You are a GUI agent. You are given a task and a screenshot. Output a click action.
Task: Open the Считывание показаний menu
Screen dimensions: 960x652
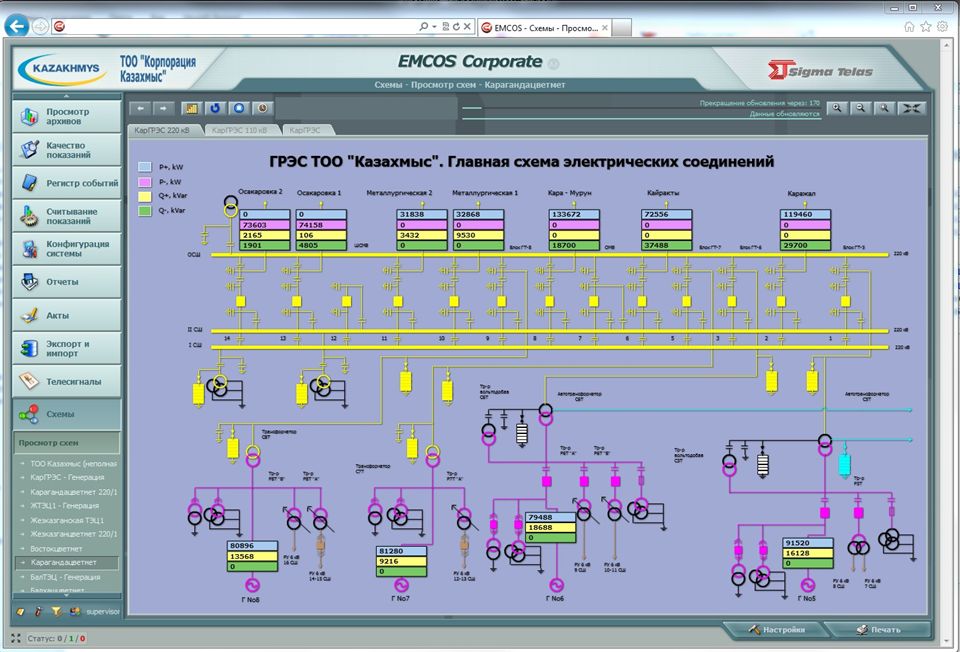[67, 216]
